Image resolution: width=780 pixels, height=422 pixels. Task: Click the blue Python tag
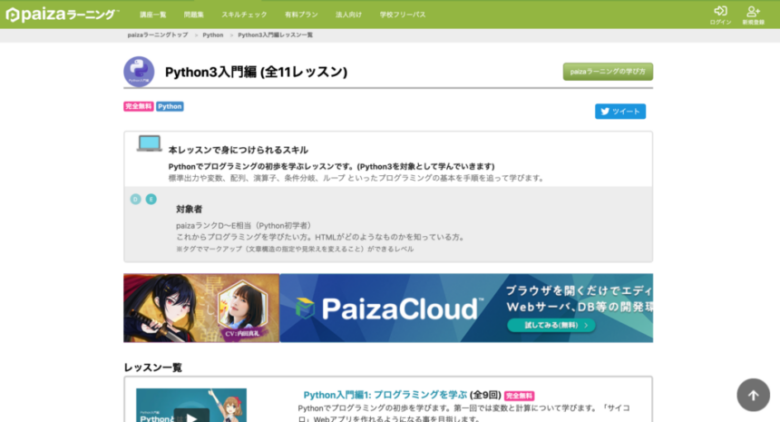[170, 106]
